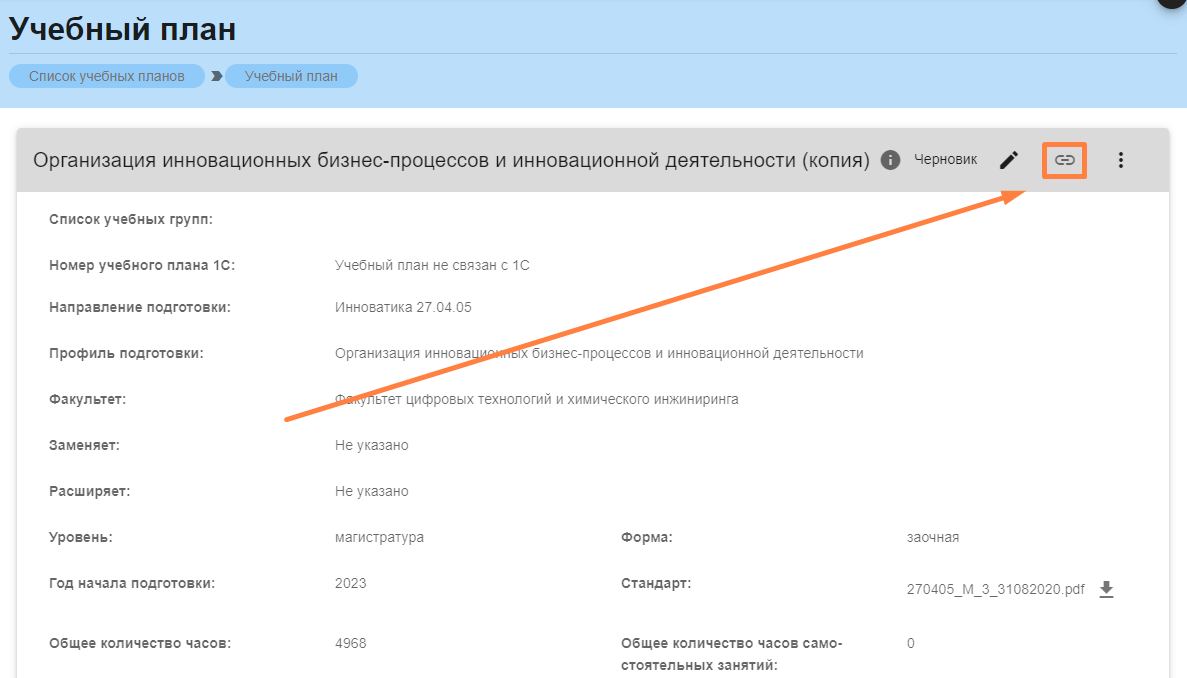
Task: Click the Учебный план page heading
Action: click(x=122, y=29)
